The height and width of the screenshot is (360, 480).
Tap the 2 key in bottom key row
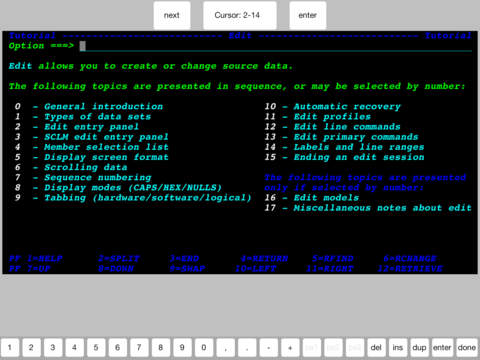tap(31, 348)
